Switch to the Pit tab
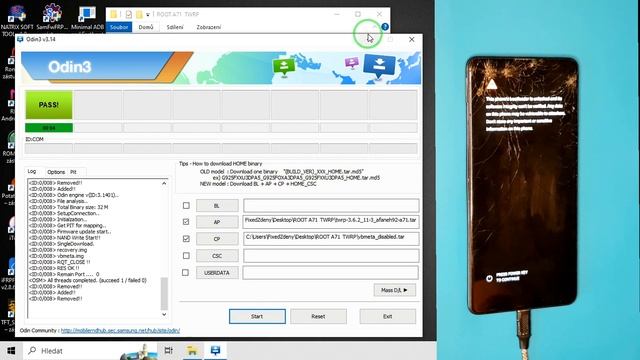The width and height of the screenshot is (640, 360). (73, 172)
